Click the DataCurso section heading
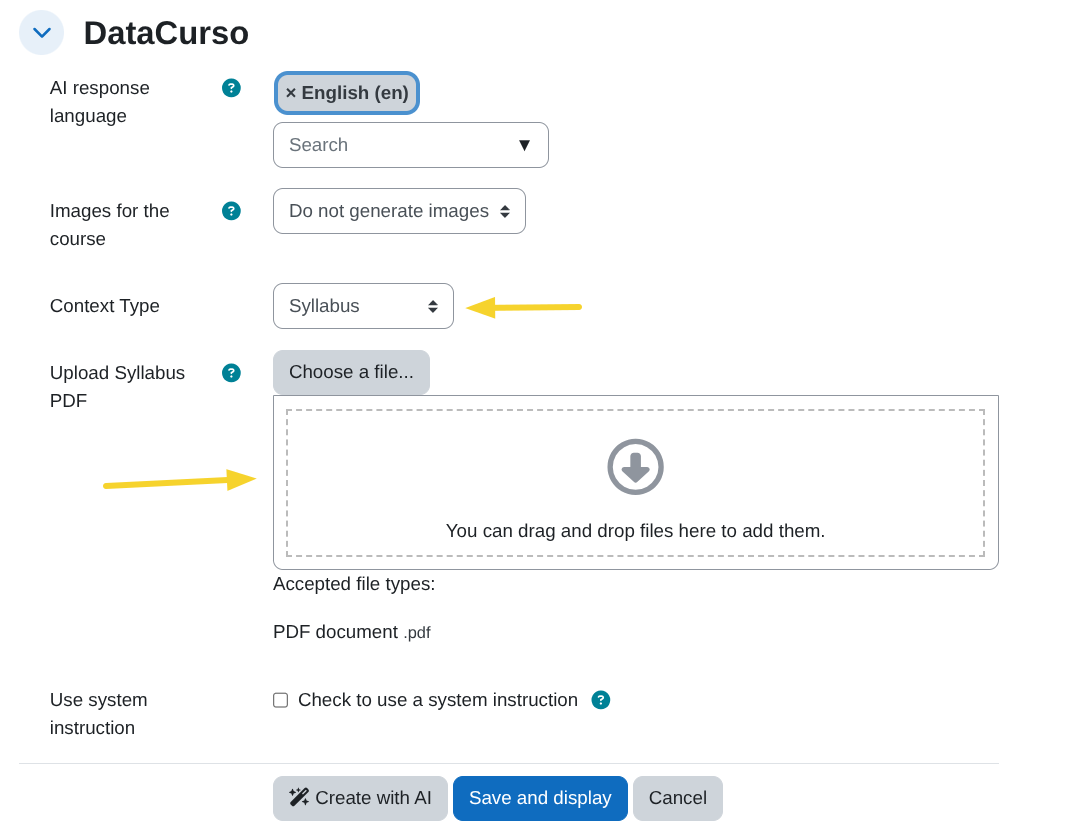1076x832 pixels. click(x=166, y=33)
